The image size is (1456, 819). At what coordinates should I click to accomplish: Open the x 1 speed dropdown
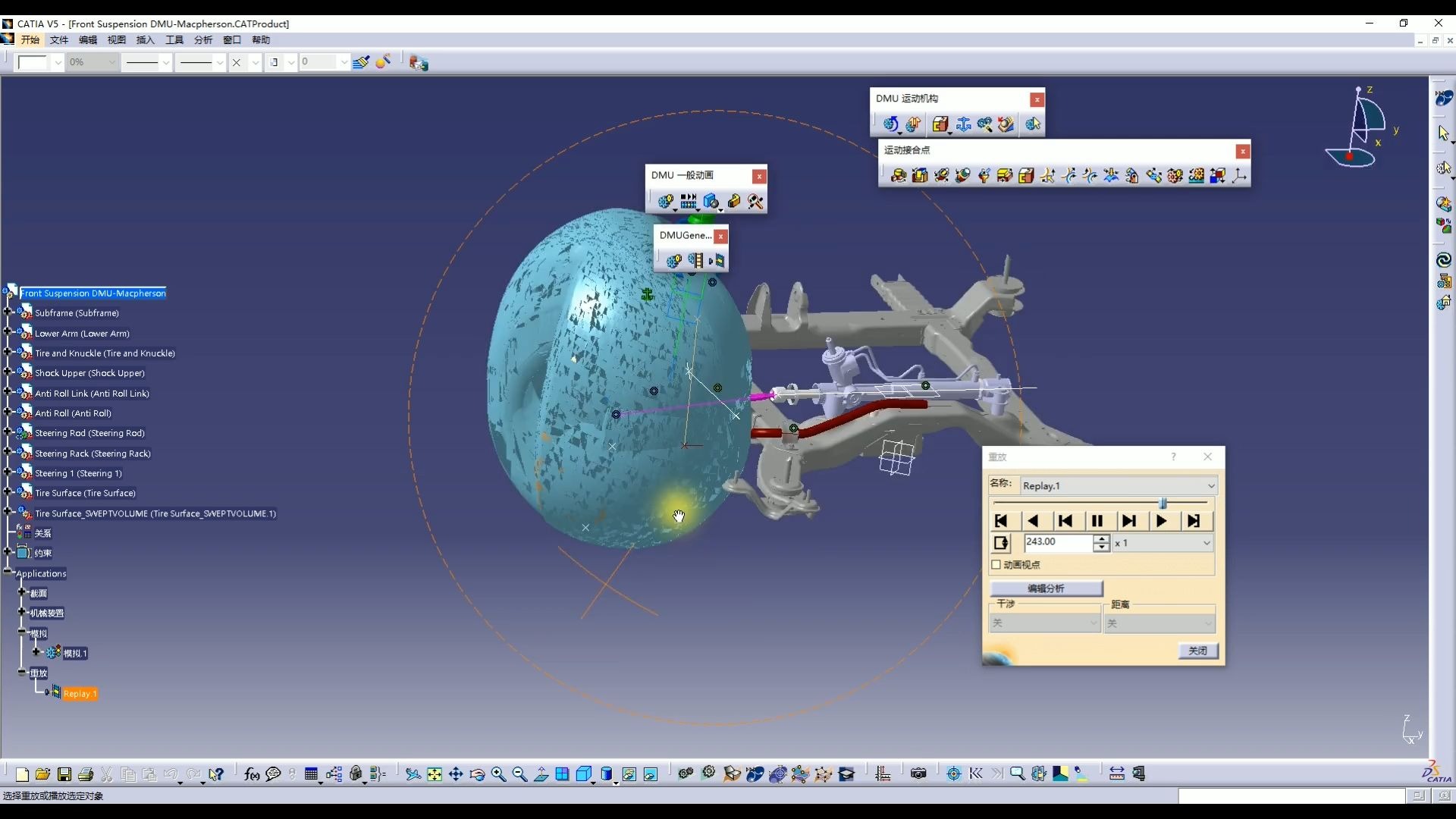coord(1207,543)
